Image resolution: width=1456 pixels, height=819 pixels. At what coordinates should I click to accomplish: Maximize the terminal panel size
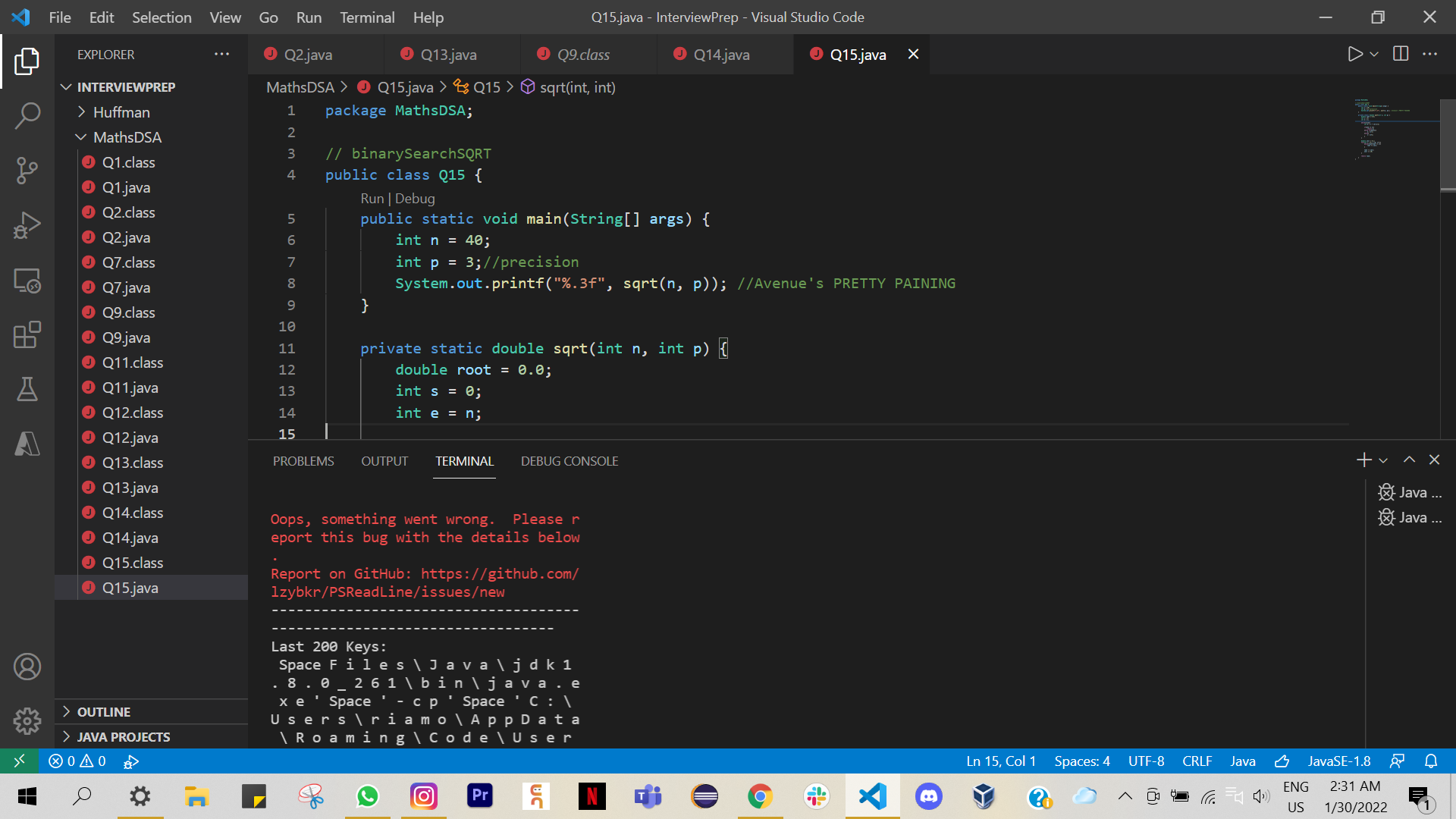(1409, 460)
